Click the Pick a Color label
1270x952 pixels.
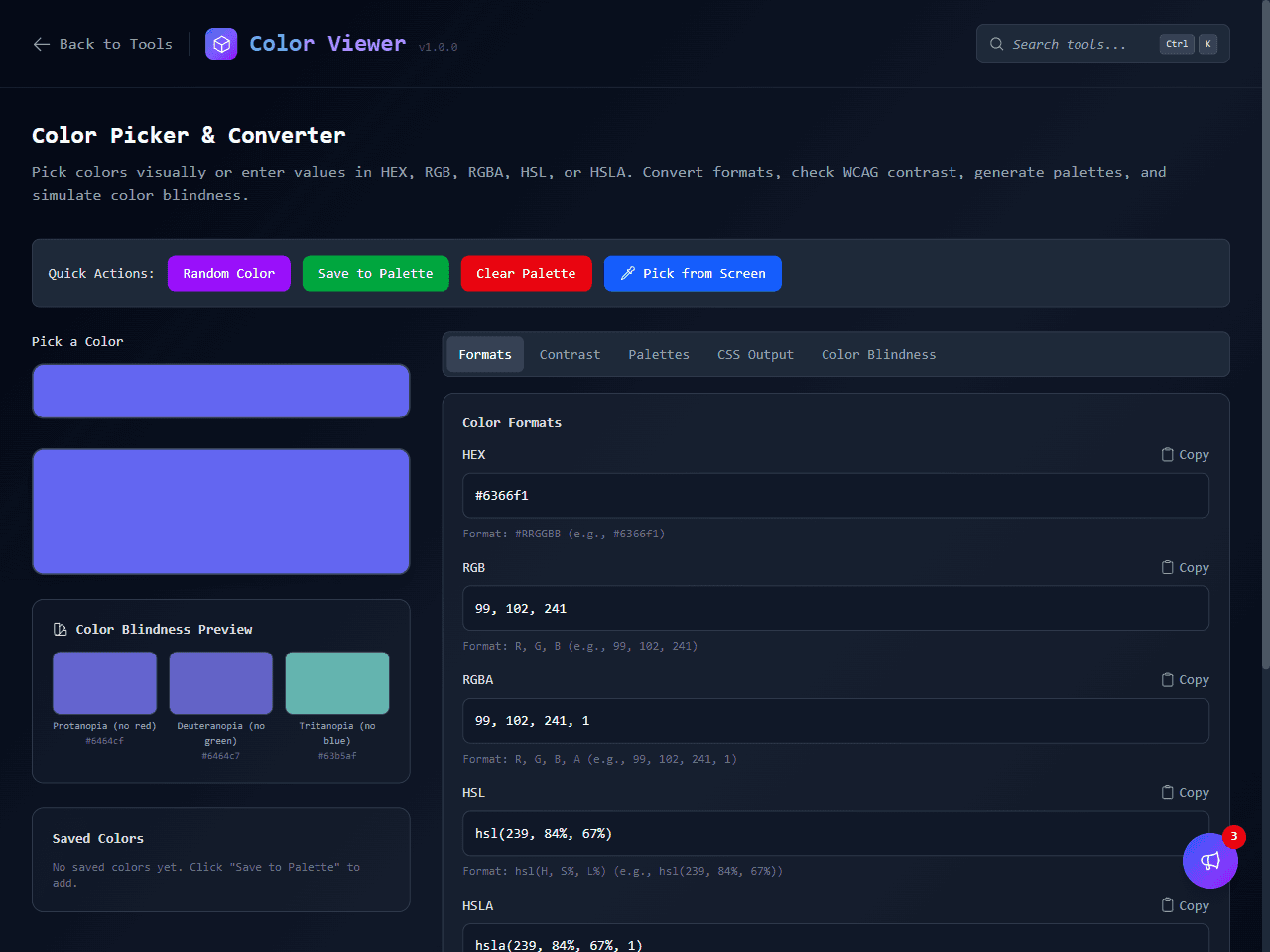(x=77, y=341)
